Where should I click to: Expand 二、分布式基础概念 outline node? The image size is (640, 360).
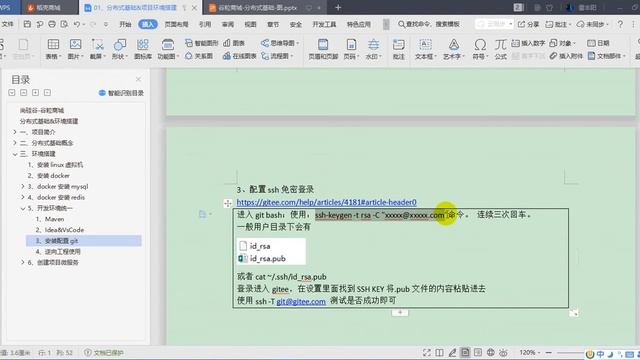pos(15,143)
